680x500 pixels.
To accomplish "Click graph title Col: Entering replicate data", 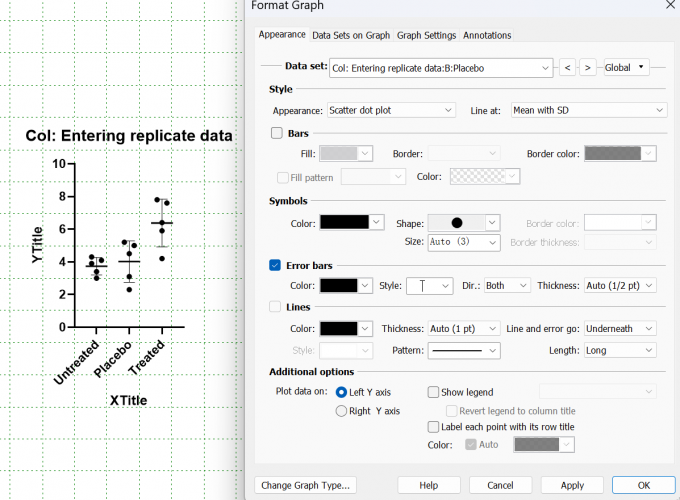I will click(x=129, y=136).
